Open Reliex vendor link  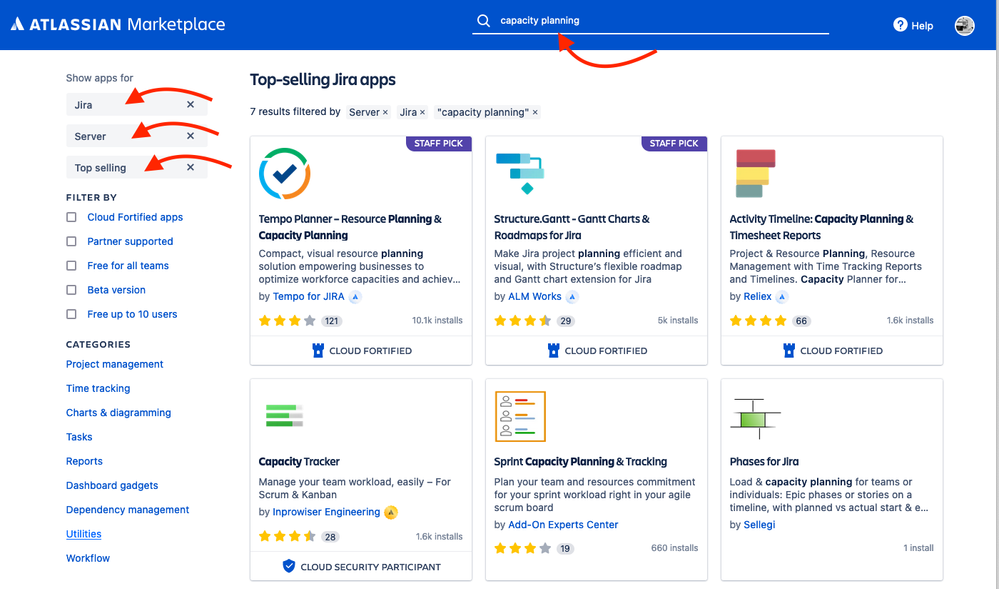(x=758, y=296)
